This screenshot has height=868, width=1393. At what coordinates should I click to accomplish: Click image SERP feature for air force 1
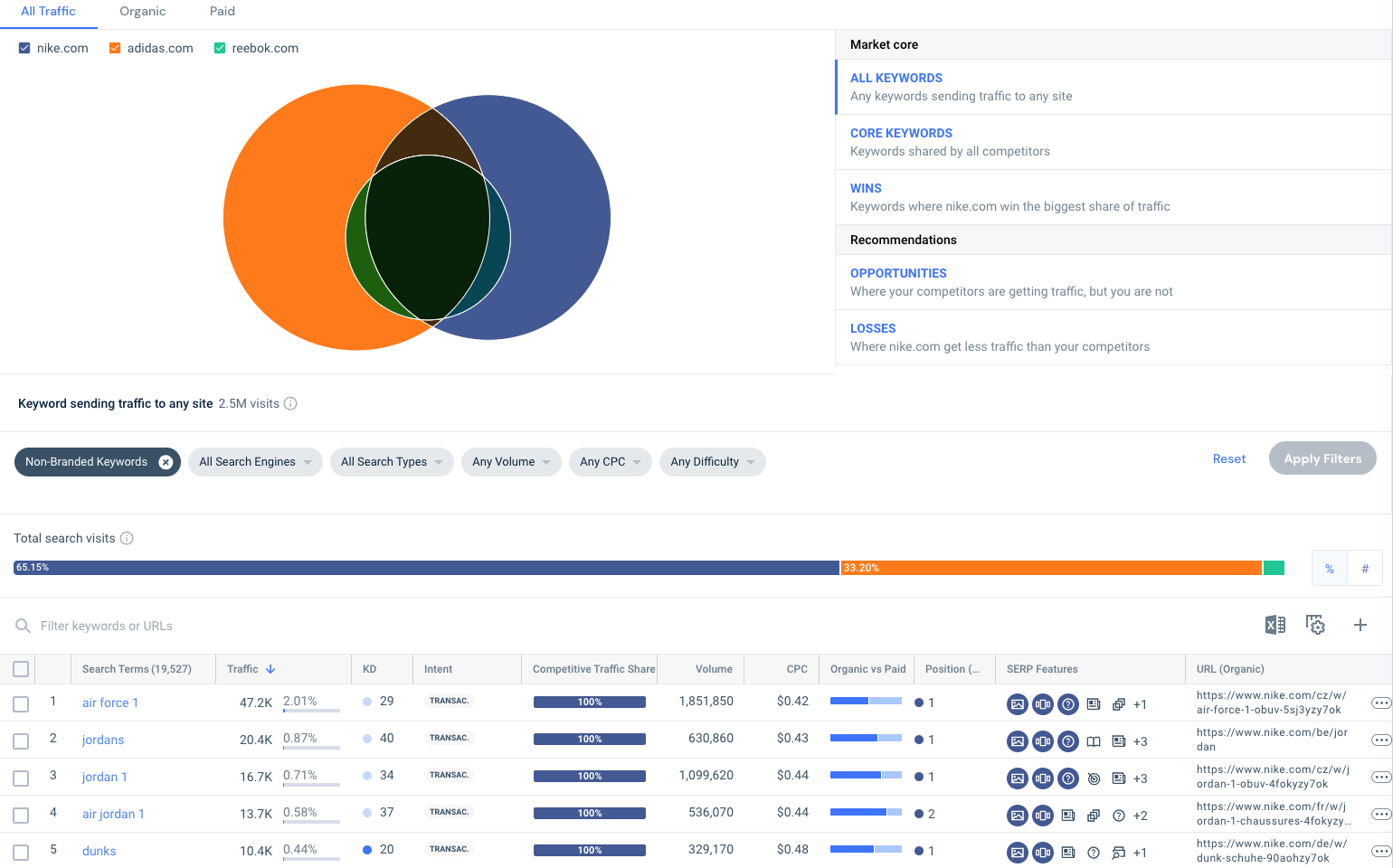pyautogui.click(x=1018, y=704)
